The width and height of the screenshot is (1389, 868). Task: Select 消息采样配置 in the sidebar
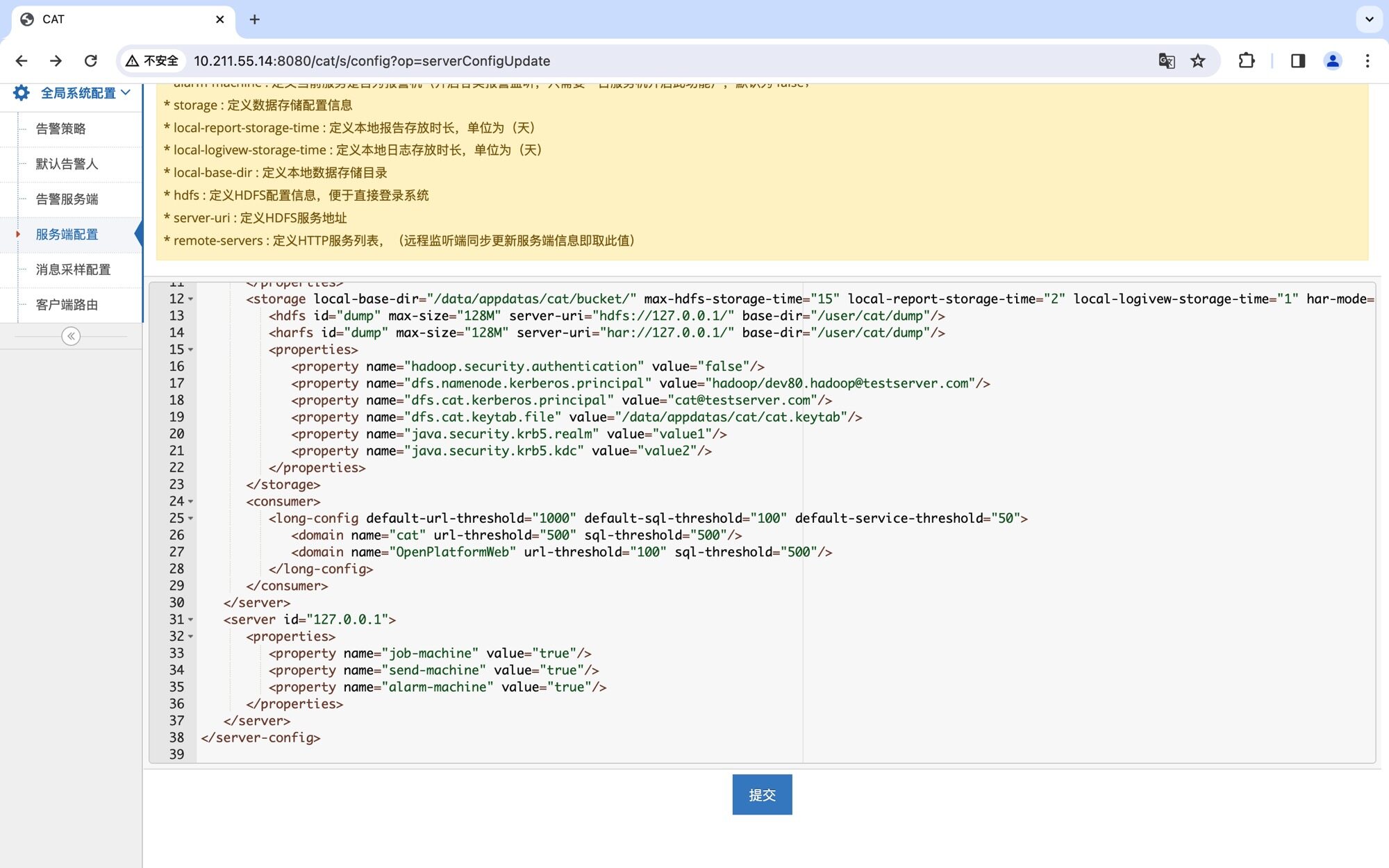click(73, 269)
